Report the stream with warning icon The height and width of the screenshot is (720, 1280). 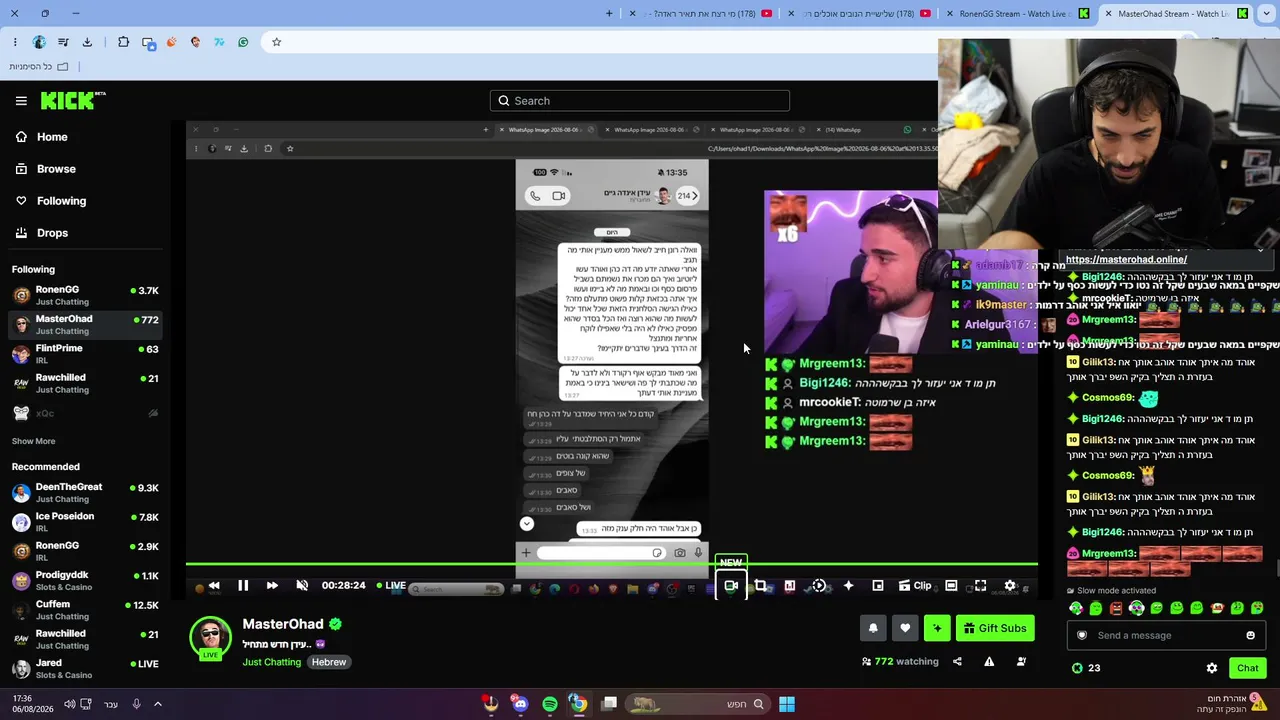pyautogui.click(x=989, y=661)
